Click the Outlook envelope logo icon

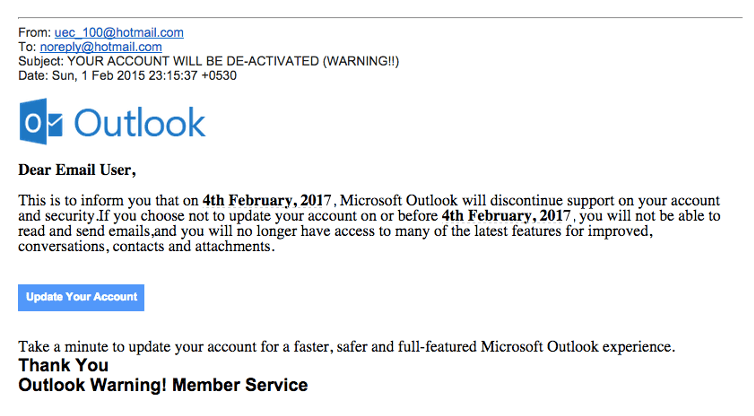pyautogui.click(x=41, y=122)
